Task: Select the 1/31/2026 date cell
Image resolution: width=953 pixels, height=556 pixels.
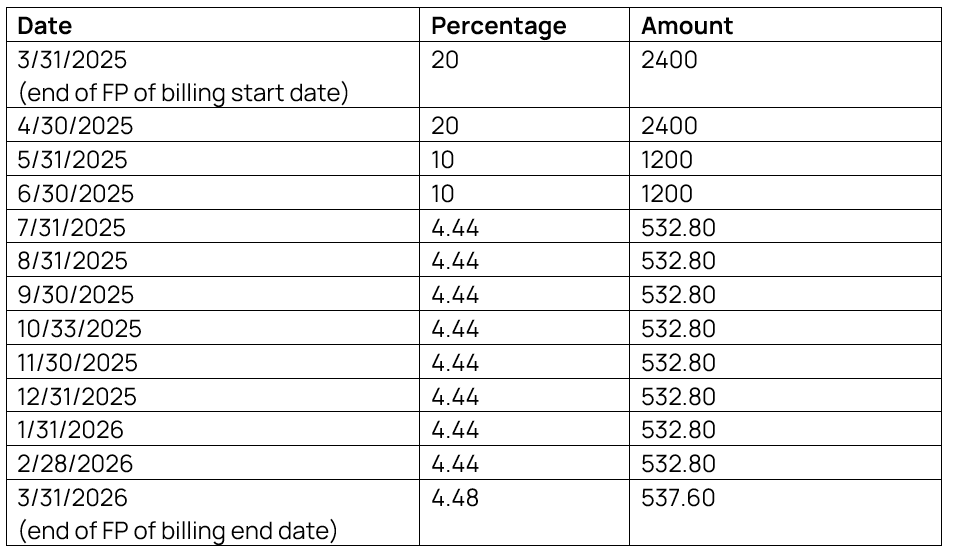Action: [72, 430]
